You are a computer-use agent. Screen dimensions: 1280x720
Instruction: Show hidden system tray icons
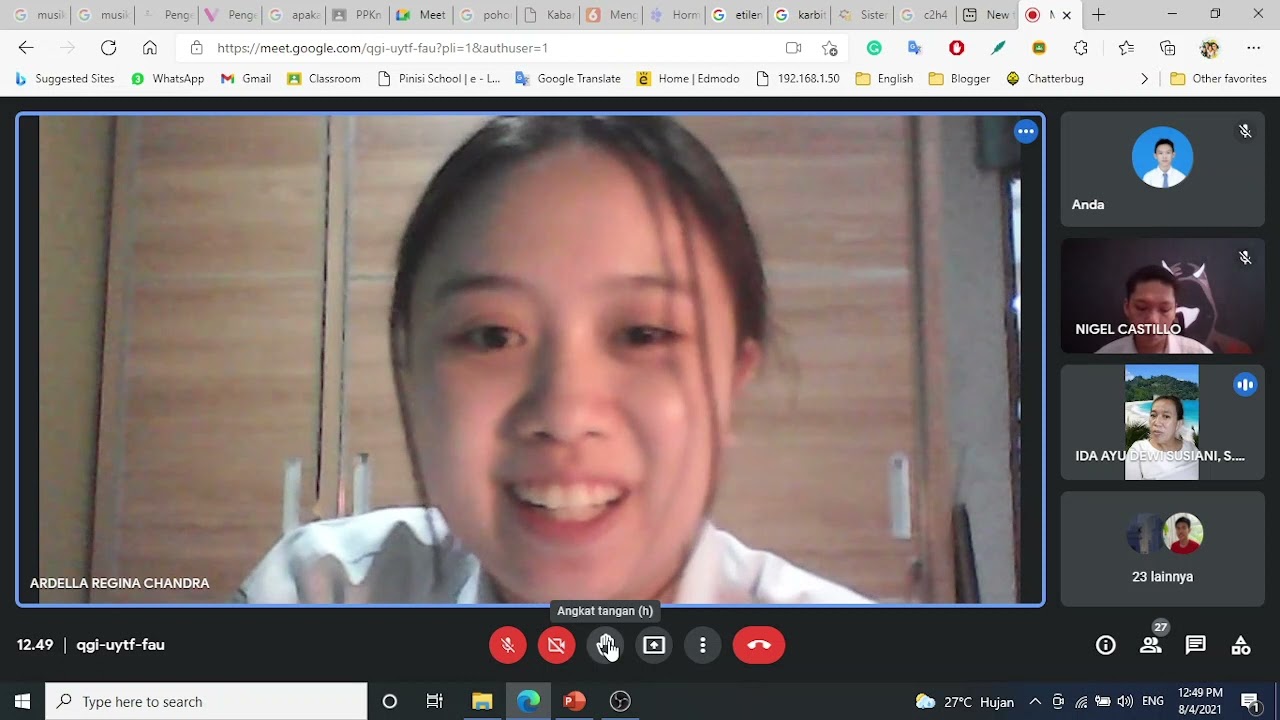click(x=1035, y=701)
